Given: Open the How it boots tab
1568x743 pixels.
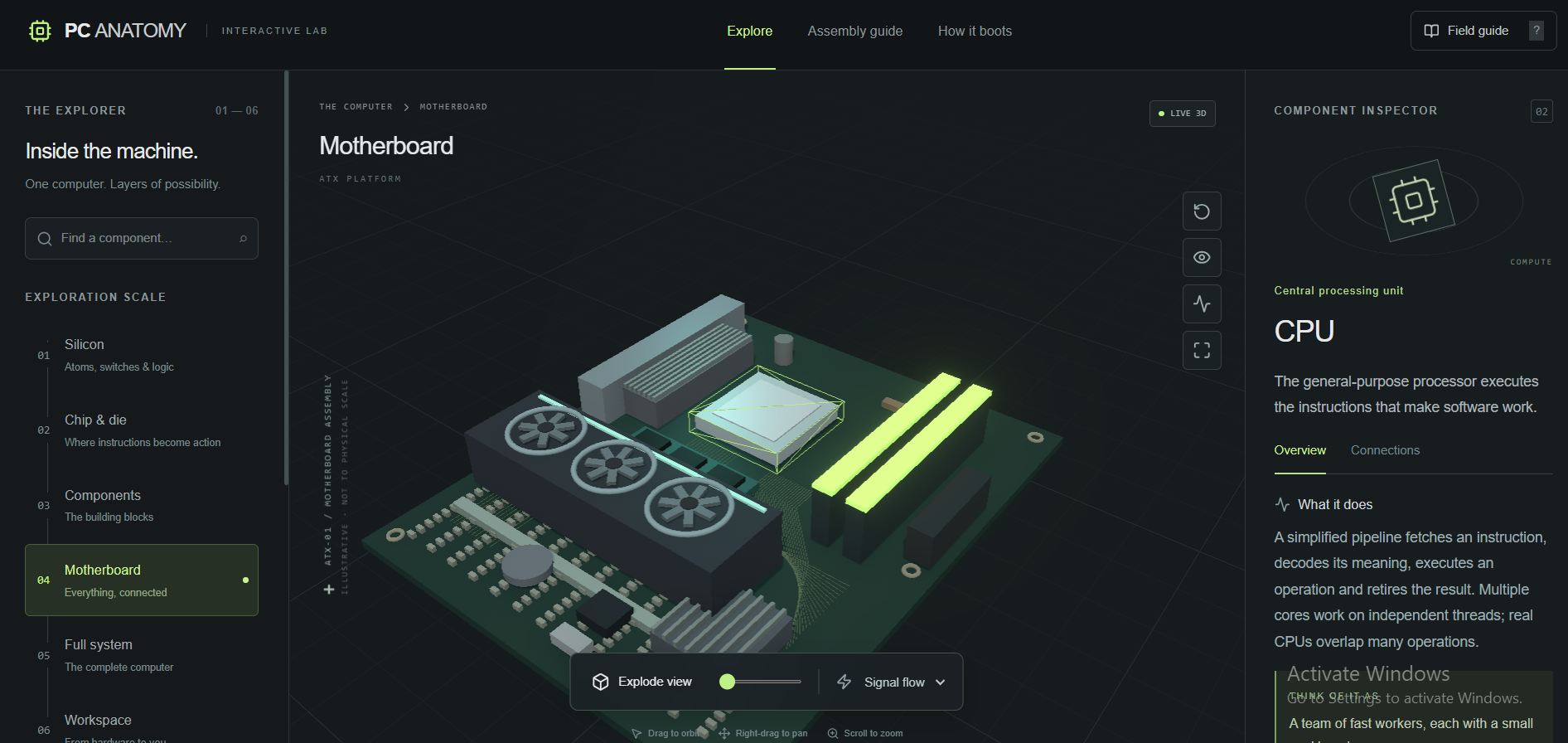Looking at the screenshot, I should coord(975,31).
